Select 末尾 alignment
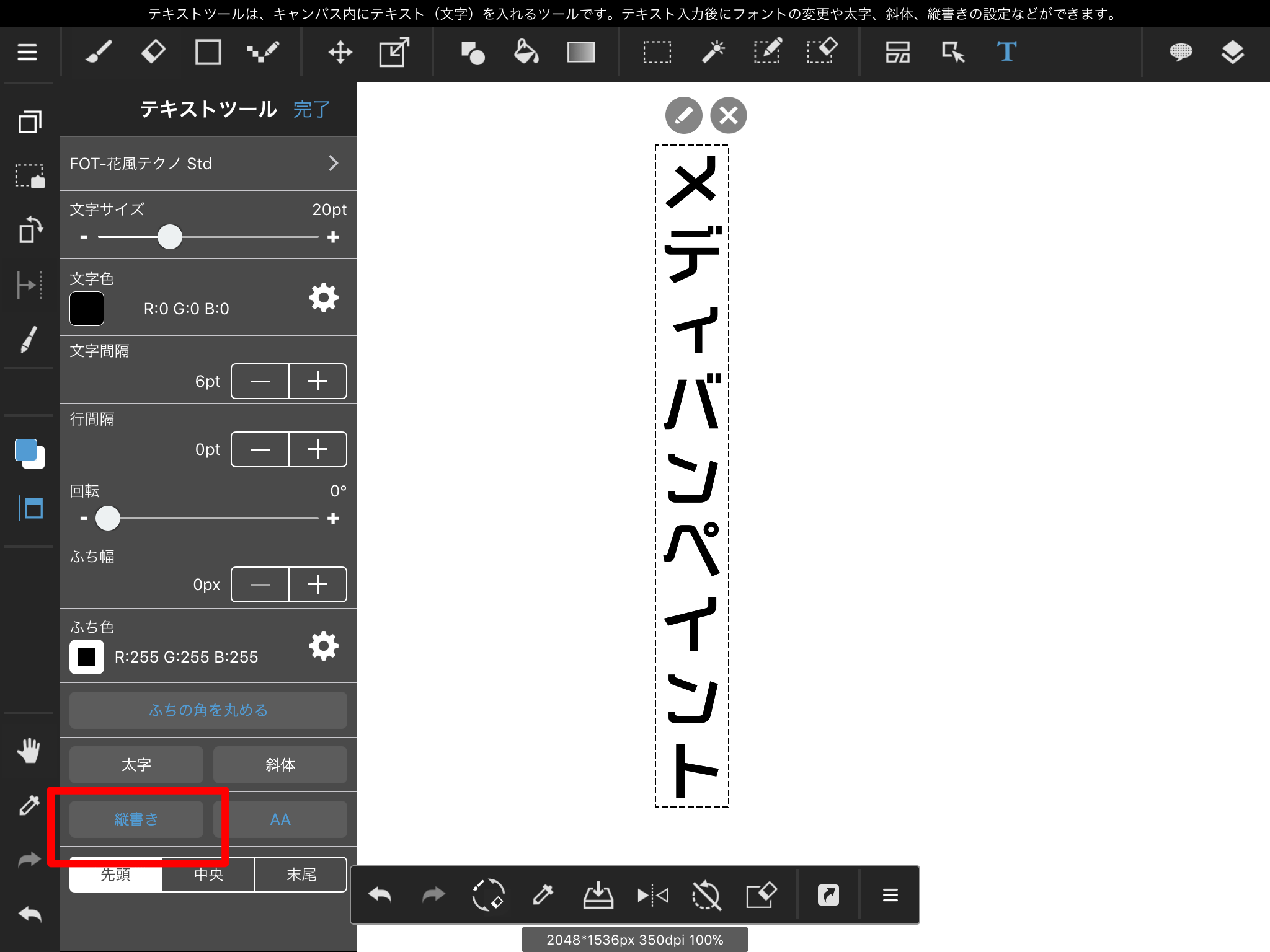The image size is (1270, 952). pyautogui.click(x=301, y=875)
